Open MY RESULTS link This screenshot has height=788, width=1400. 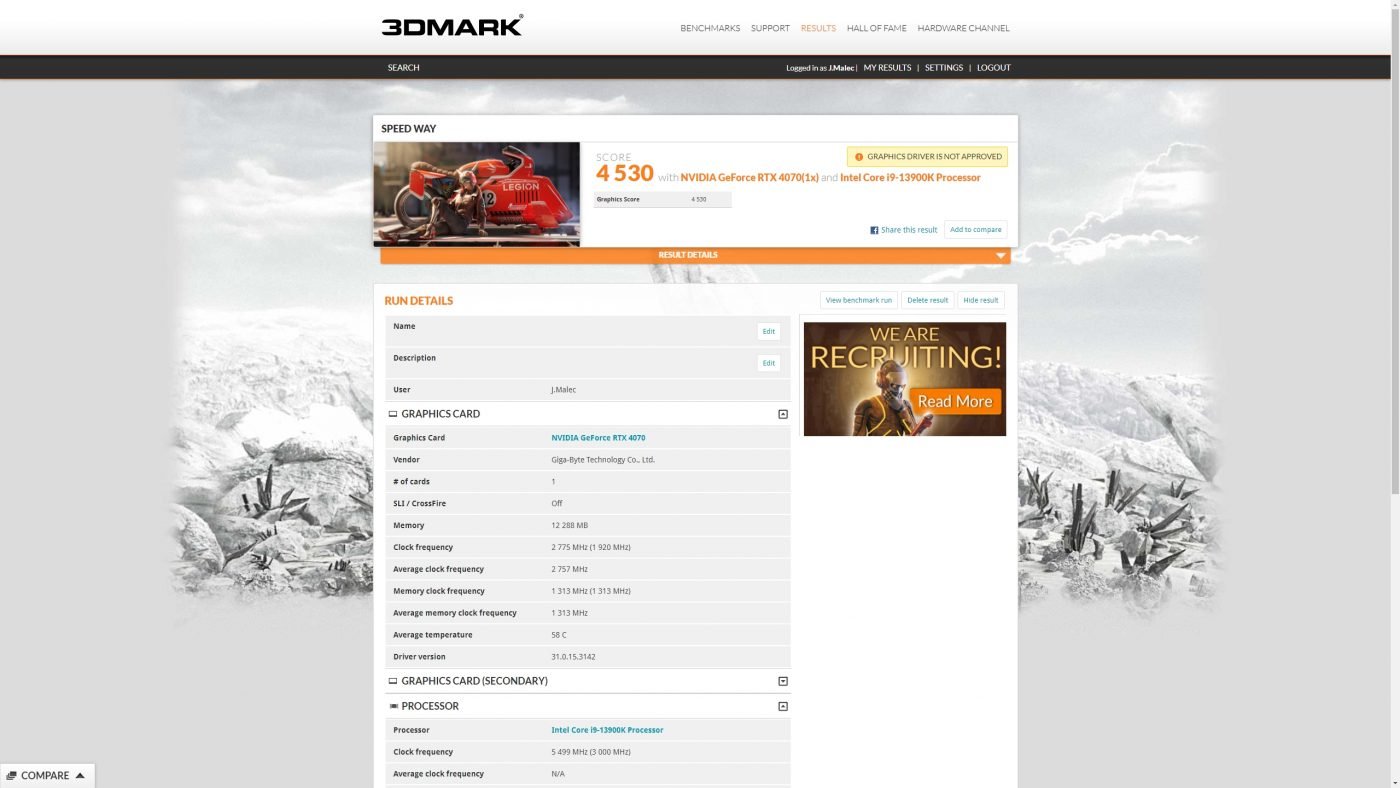887,68
